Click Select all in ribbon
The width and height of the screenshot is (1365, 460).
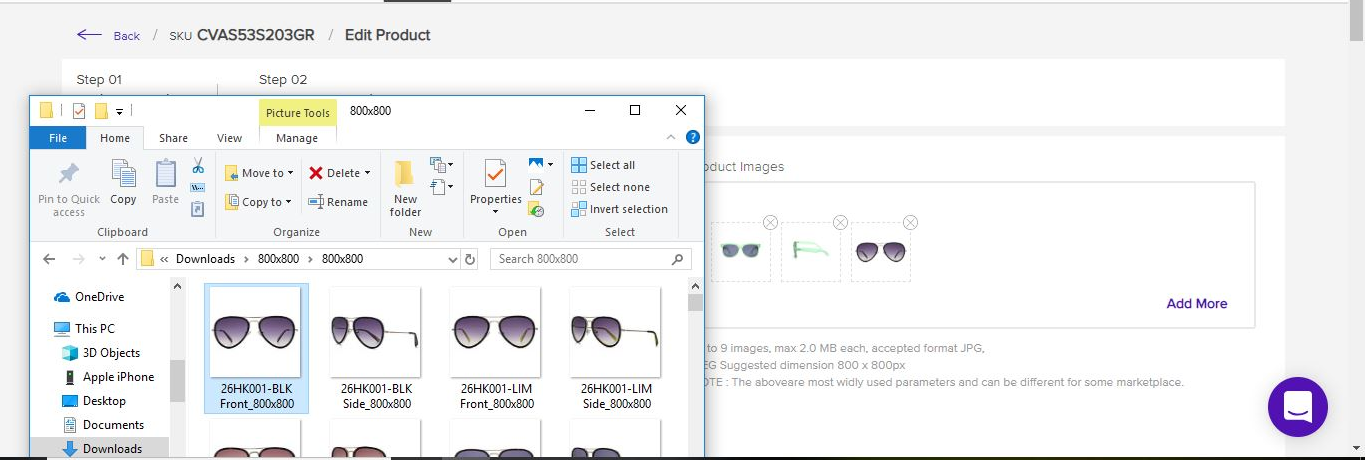[603, 165]
